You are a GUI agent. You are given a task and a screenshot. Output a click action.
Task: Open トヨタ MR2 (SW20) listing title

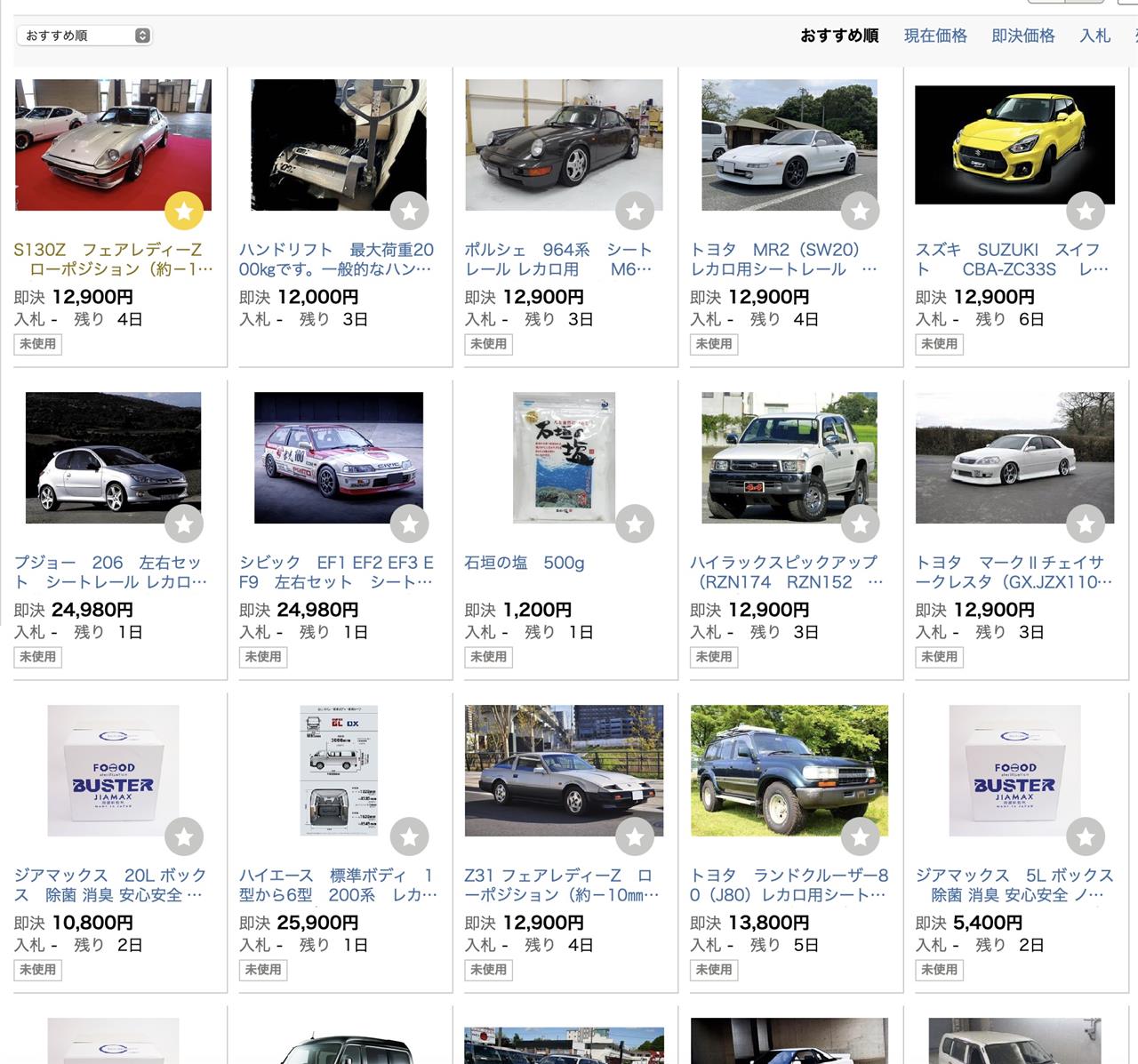click(783, 260)
